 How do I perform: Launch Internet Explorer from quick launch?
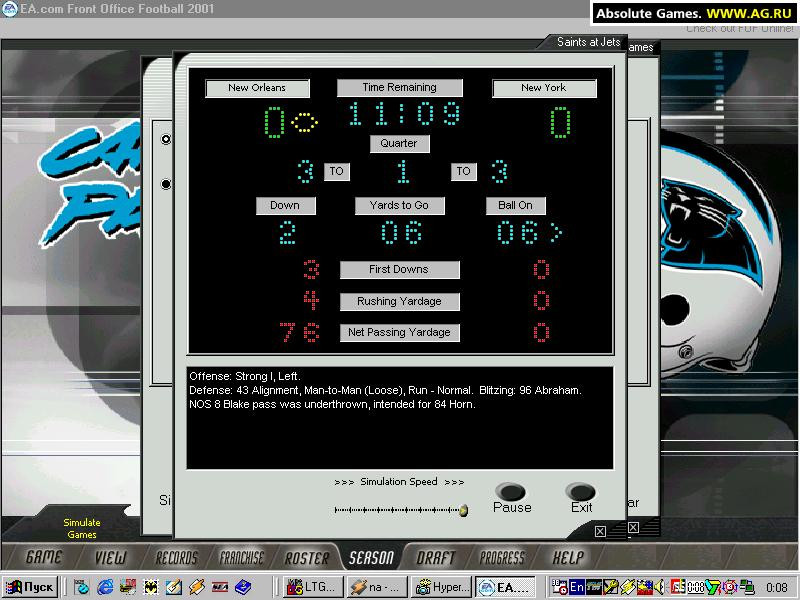coord(105,587)
